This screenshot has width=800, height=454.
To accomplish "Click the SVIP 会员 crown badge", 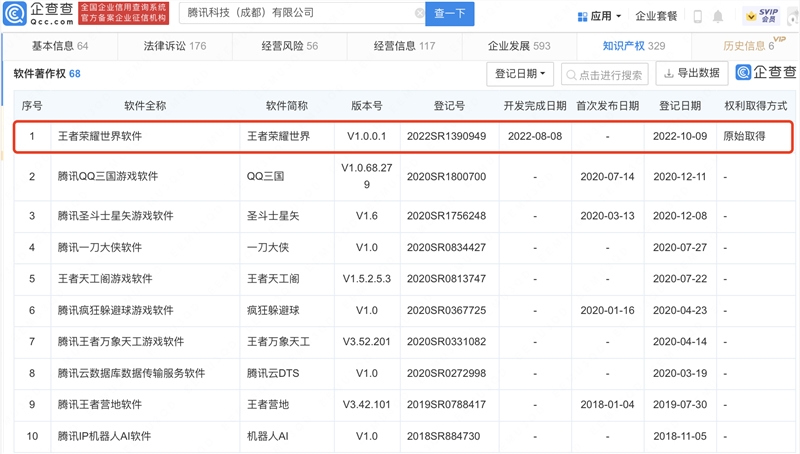I will click(x=766, y=15).
